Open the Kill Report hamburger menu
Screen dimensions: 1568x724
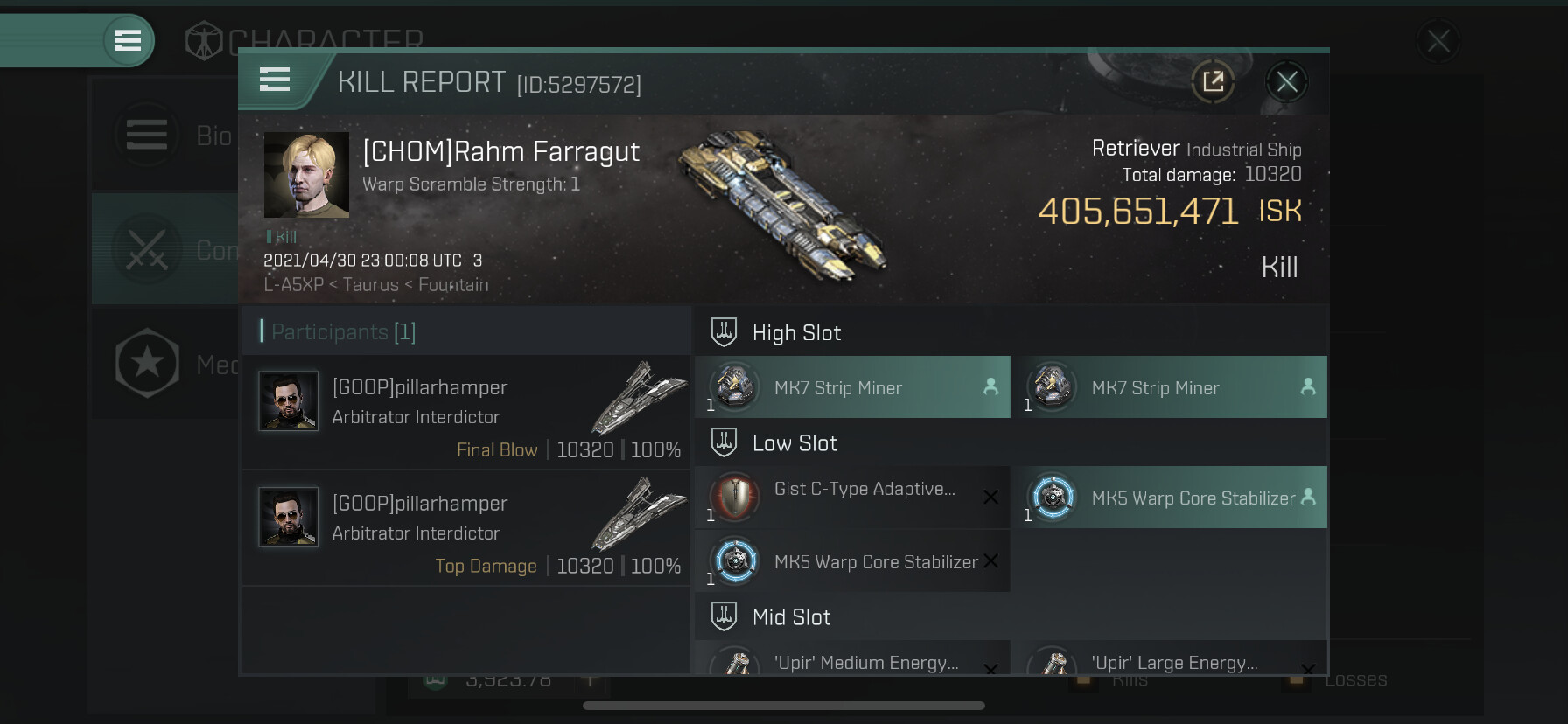click(275, 80)
